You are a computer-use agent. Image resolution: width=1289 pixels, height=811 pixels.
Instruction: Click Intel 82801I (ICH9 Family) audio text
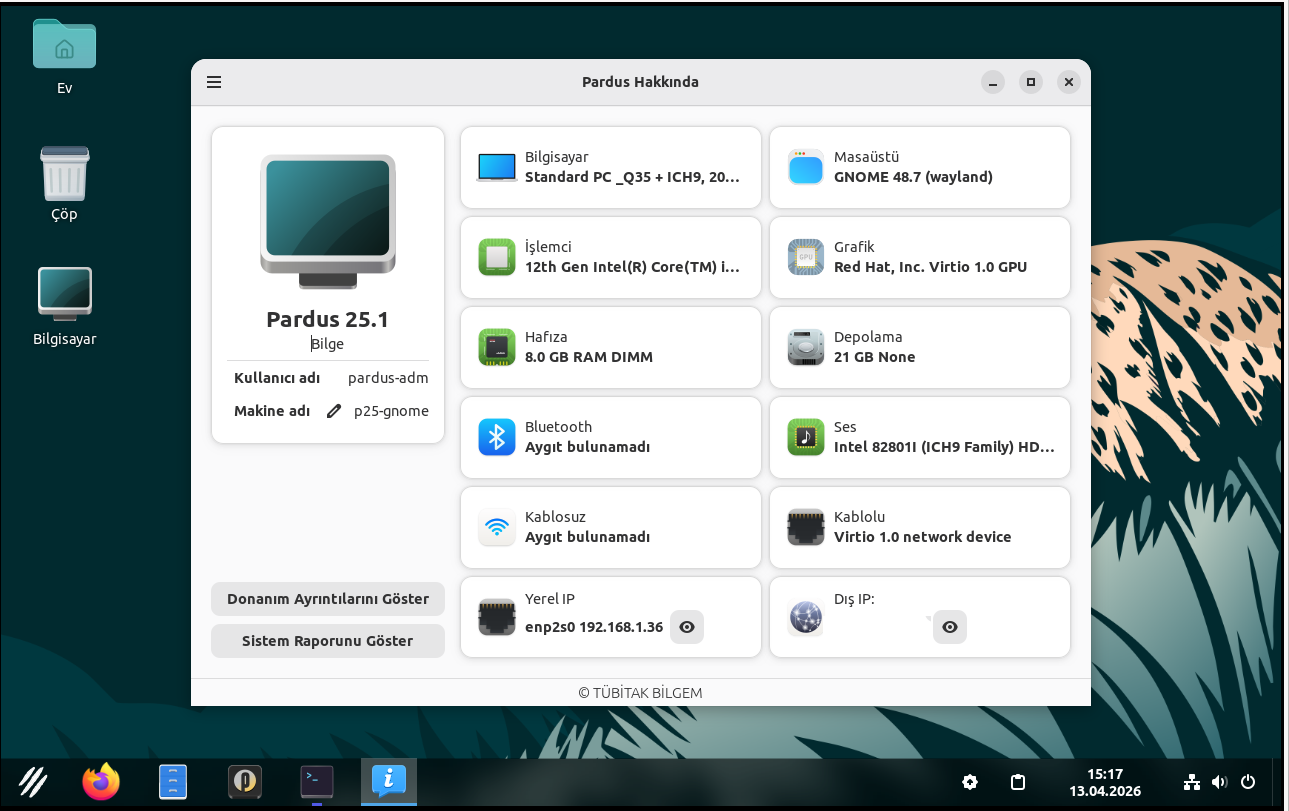944,447
